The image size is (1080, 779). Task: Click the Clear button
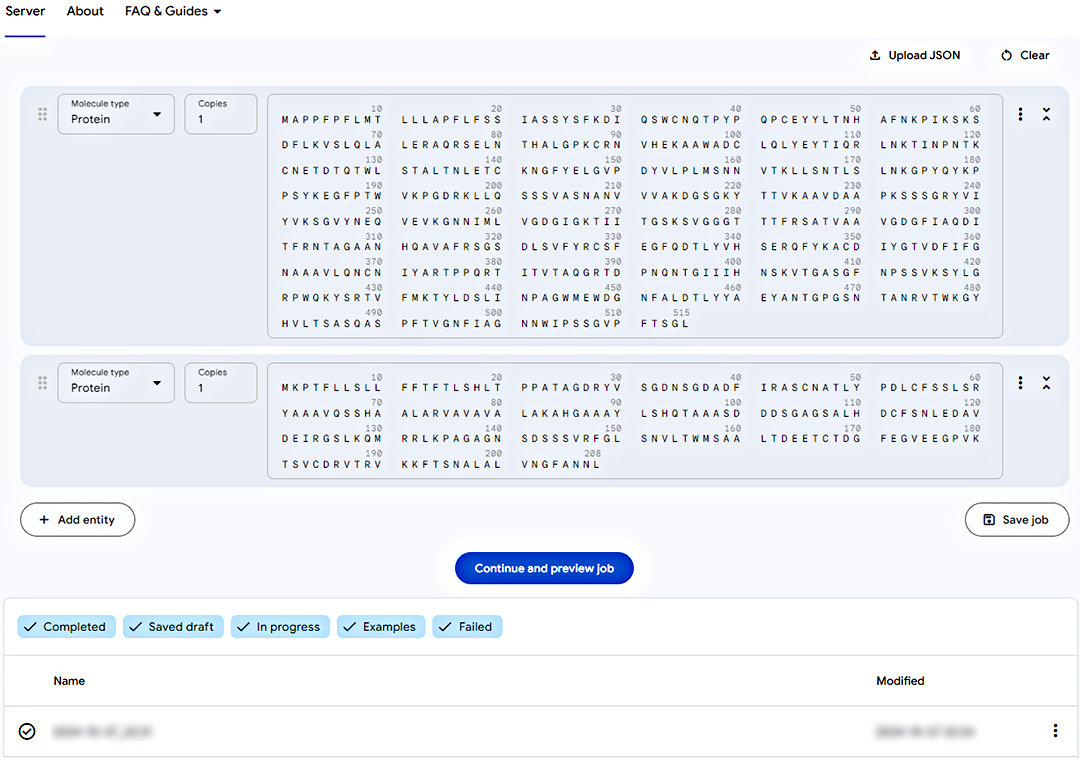1025,55
